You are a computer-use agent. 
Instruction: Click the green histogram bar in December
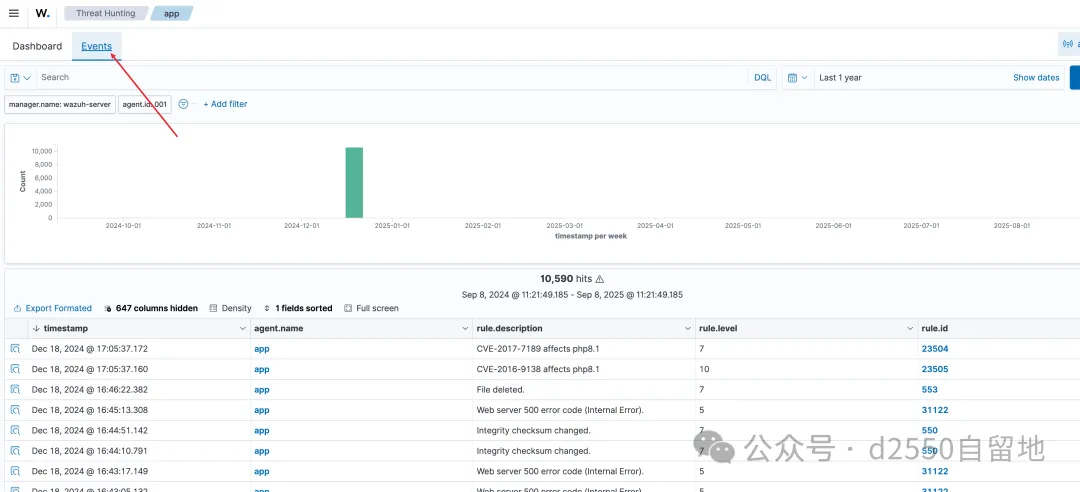[354, 182]
